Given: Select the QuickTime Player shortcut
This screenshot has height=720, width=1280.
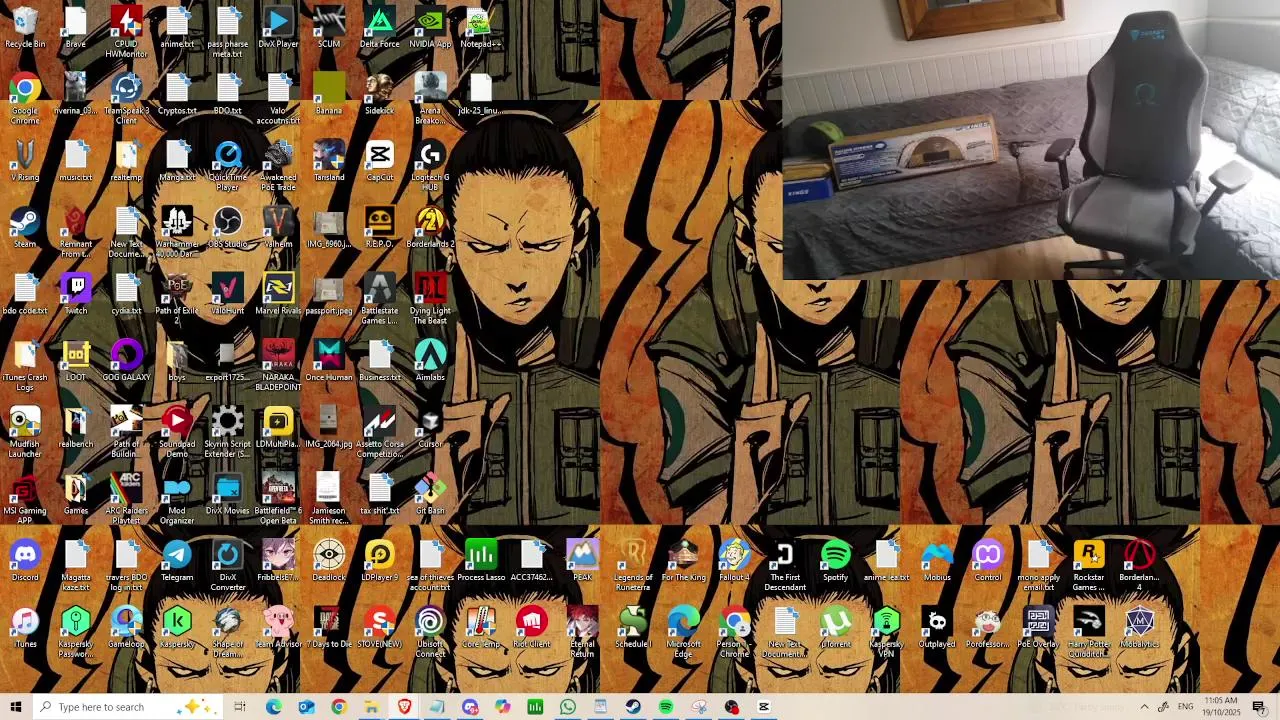Looking at the screenshot, I should 228,166.
